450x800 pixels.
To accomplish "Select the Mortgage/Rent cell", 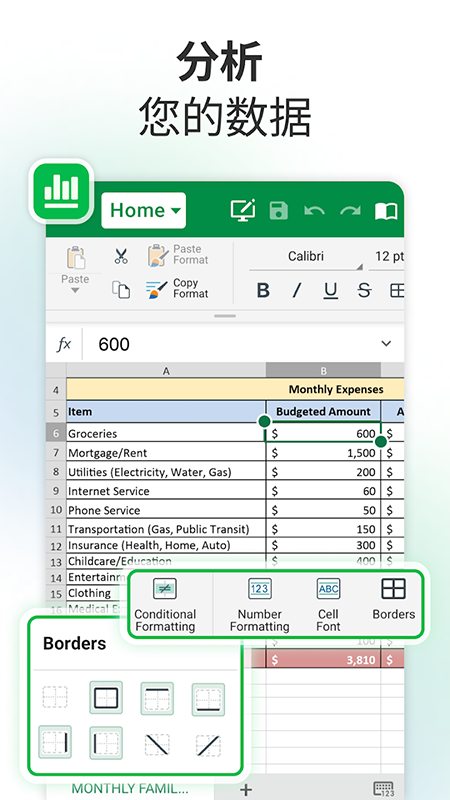I will pyautogui.click(x=166, y=453).
